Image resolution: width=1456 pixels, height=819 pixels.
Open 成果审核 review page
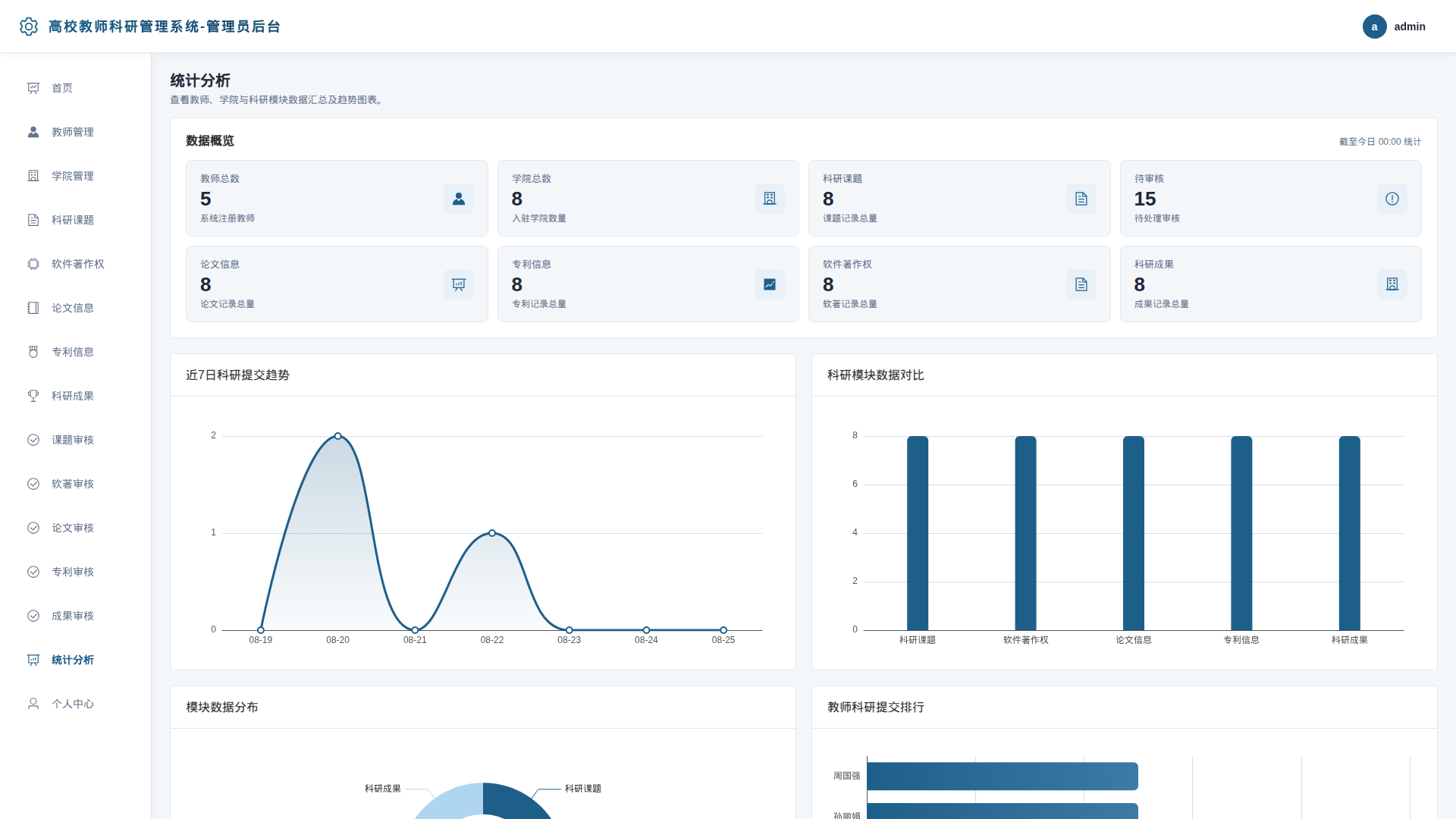(x=76, y=616)
